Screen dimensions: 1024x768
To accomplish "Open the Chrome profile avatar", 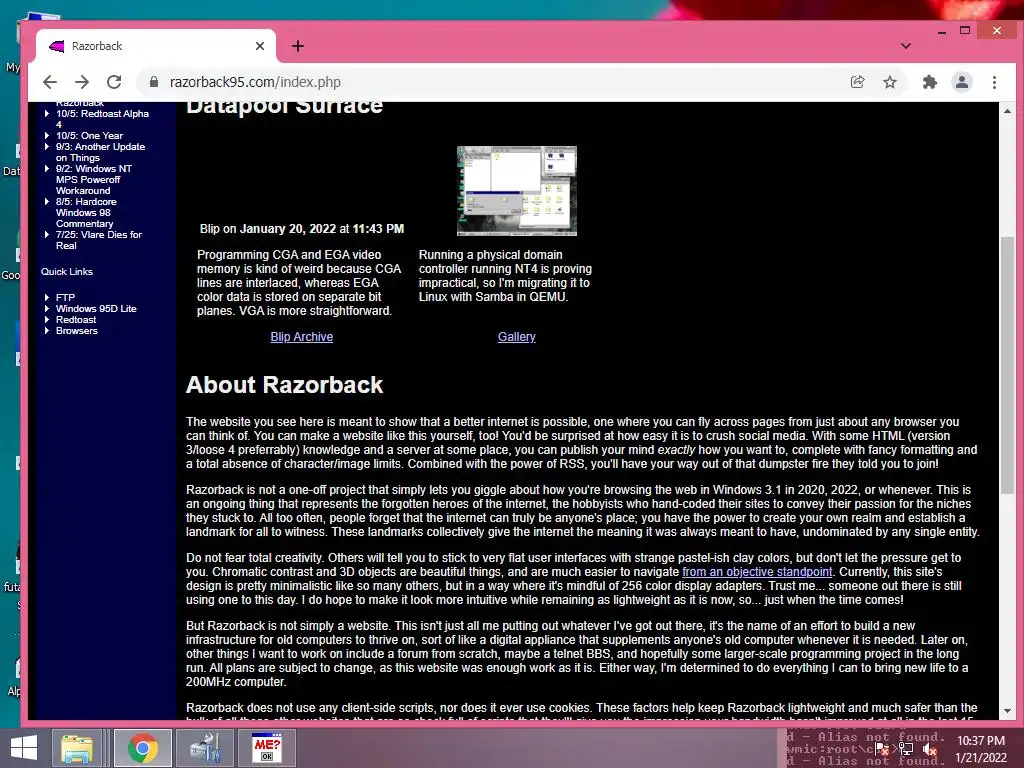I will (x=961, y=82).
